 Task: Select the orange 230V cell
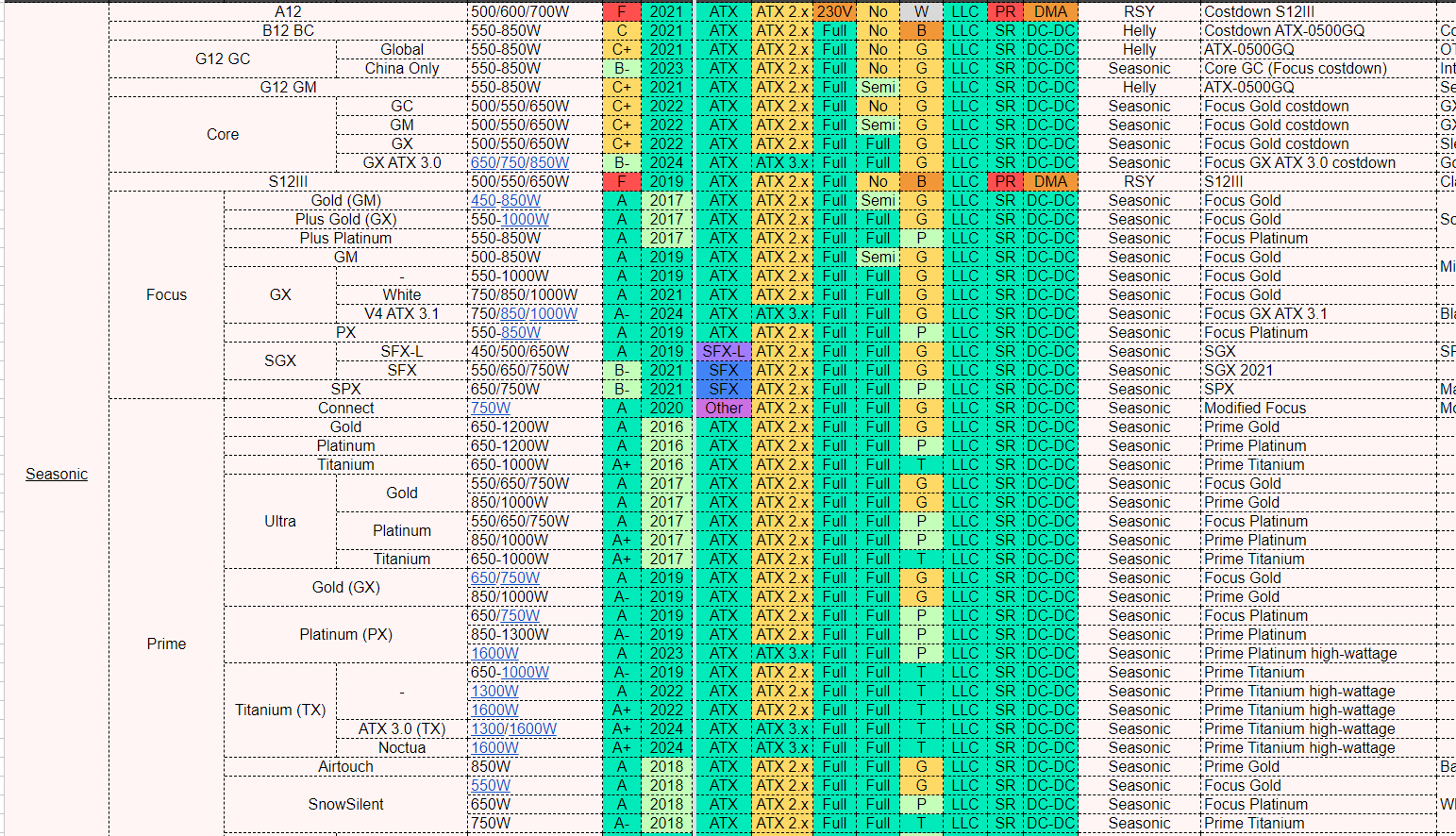pos(834,11)
